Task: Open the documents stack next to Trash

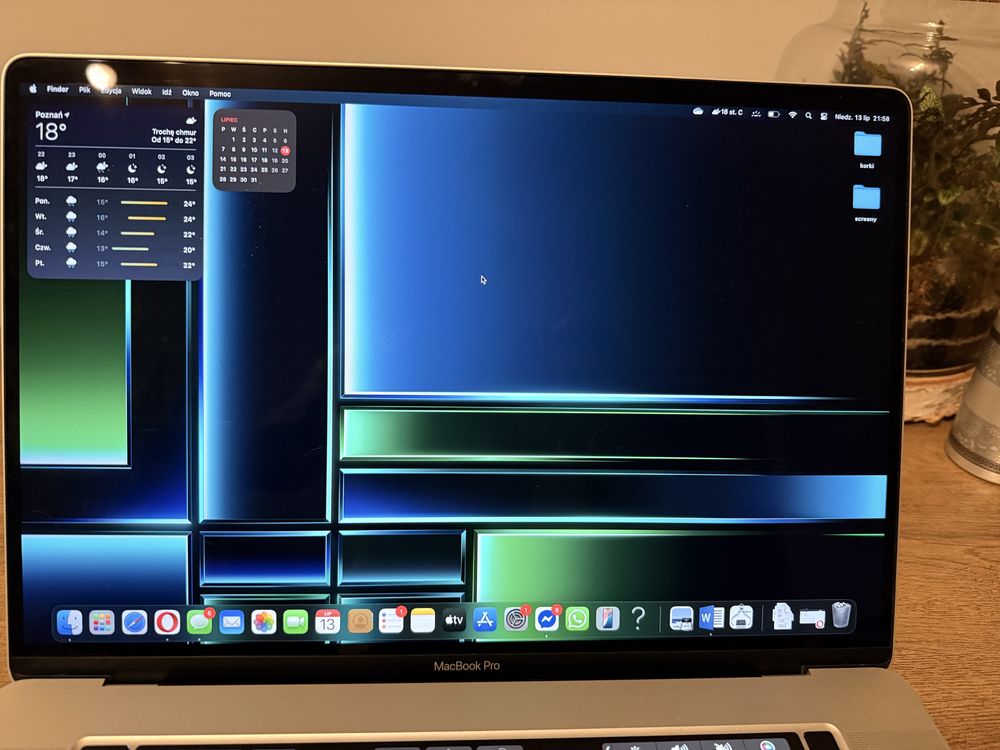Action: [x=782, y=617]
